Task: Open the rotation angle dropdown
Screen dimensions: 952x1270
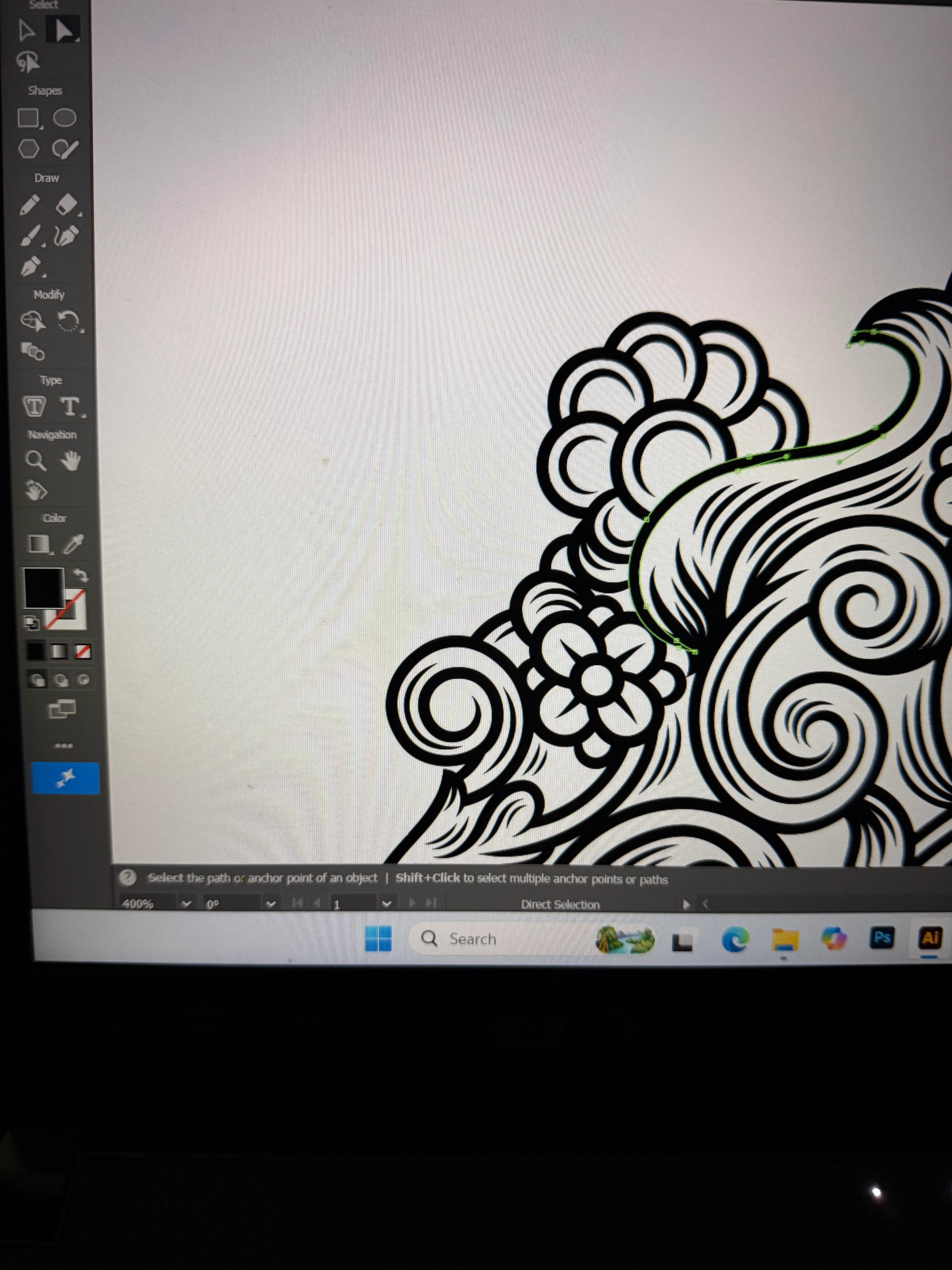Action: pos(271,904)
